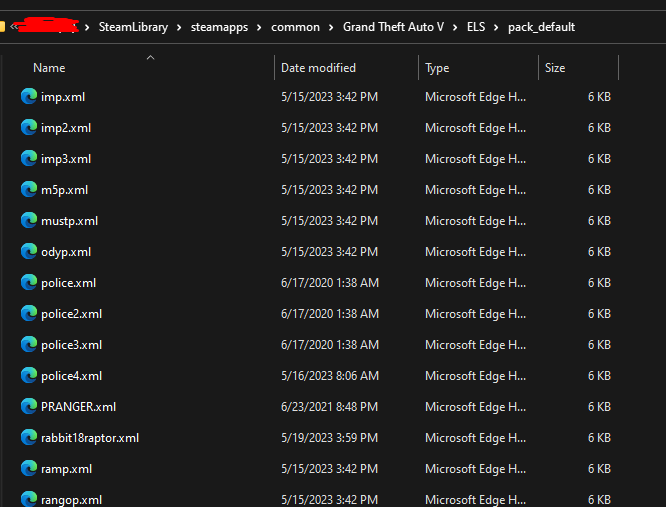Sort files by Date modified column
This screenshot has height=507, width=666.
click(318, 68)
